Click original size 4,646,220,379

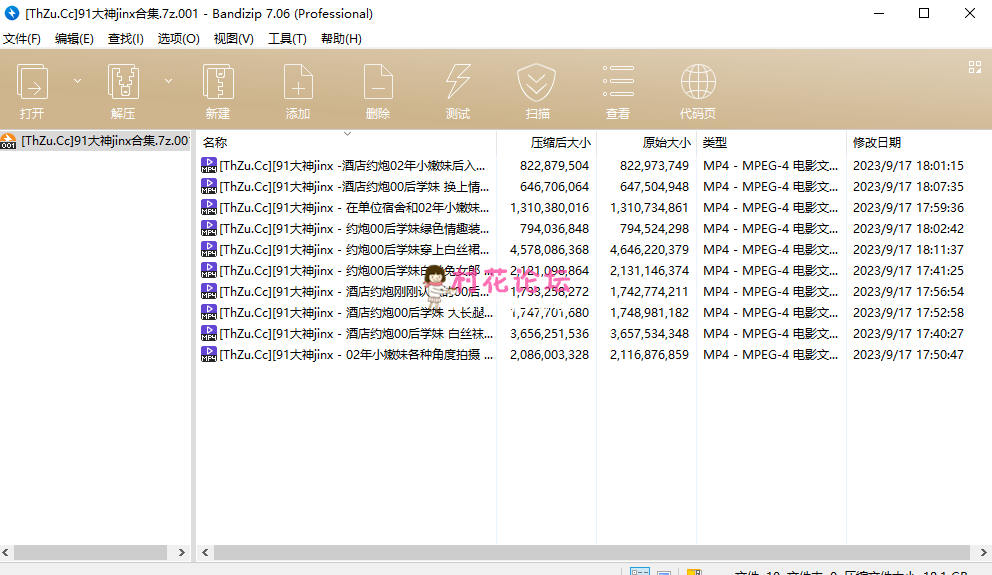pyautogui.click(x=649, y=249)
